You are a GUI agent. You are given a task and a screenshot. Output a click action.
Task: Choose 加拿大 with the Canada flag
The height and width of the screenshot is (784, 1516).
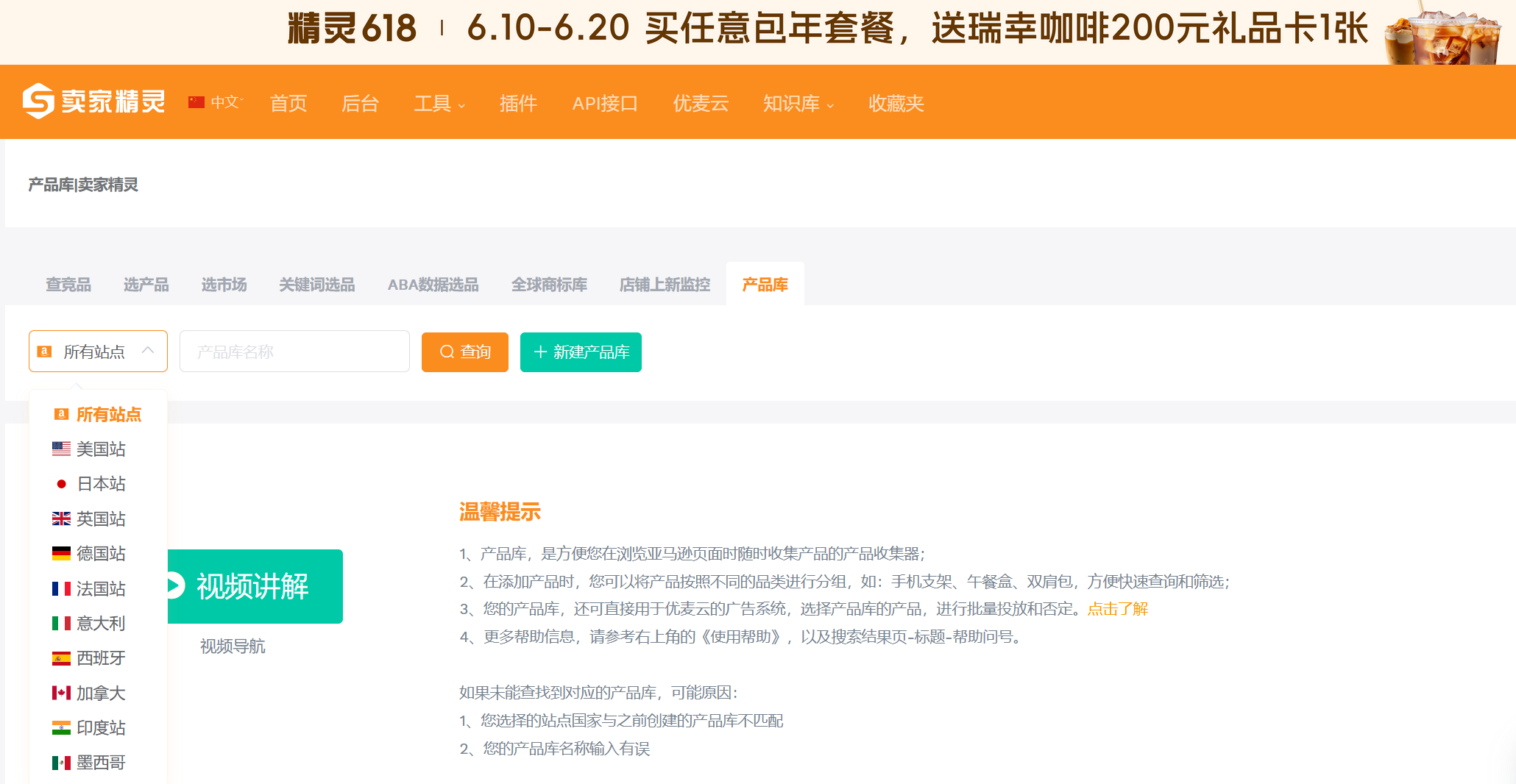pos(100,694)
